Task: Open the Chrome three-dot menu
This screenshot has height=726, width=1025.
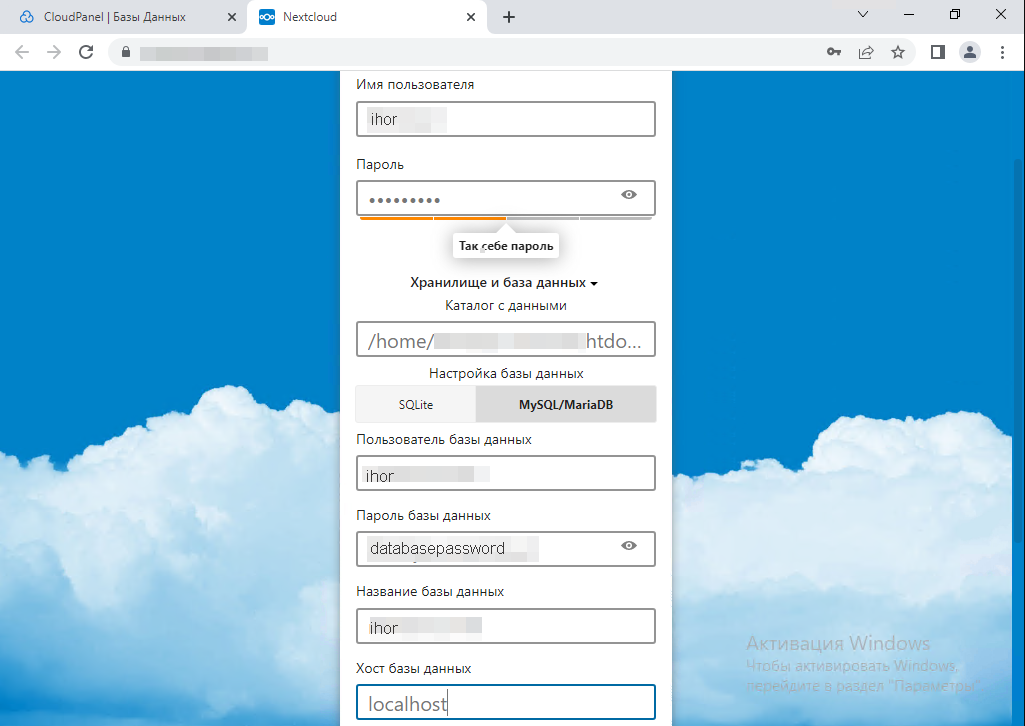Action: click(1002, 52)
